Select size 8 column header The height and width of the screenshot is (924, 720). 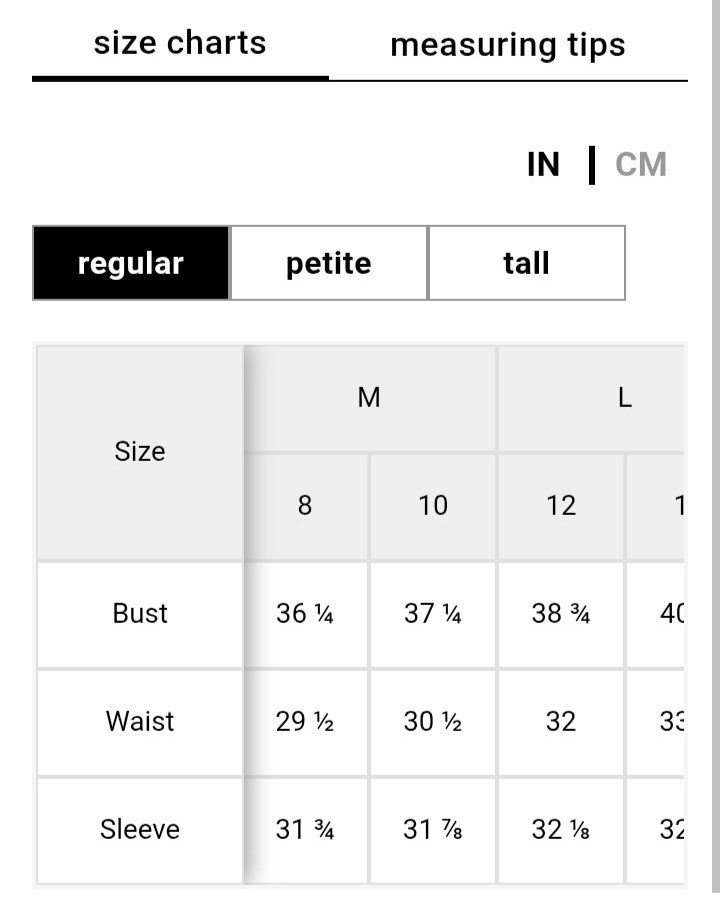[305, 506]
